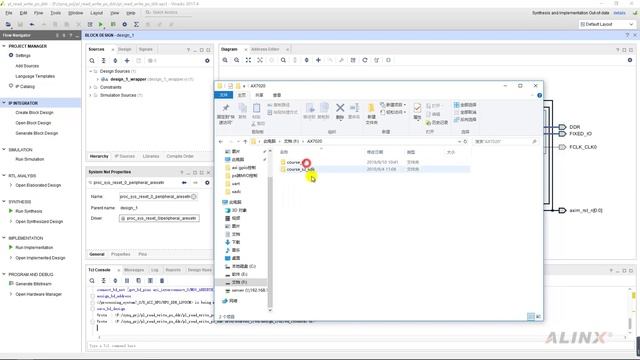Open Explorer help question mark icon

pos(539,95)
